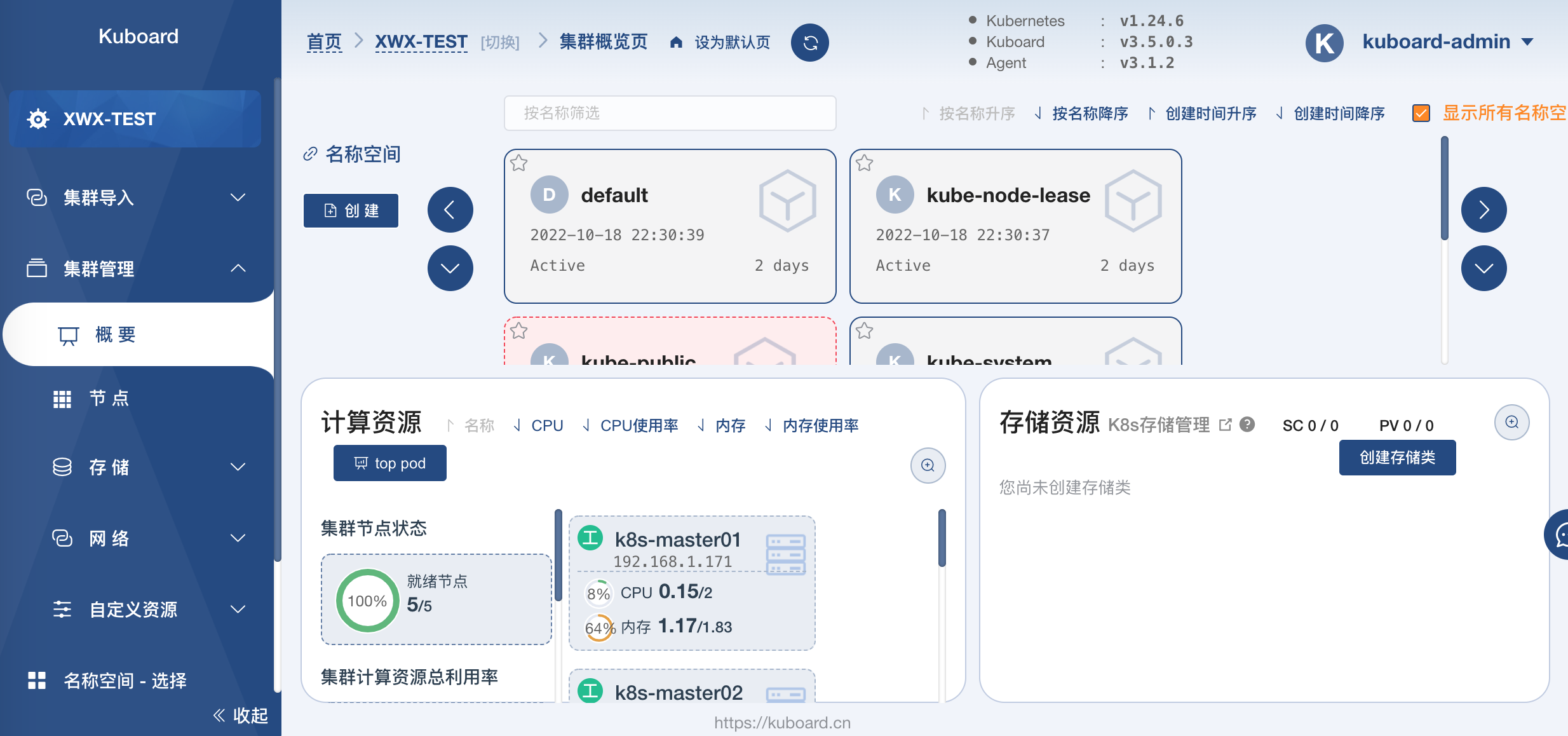Click the zoom icon in 计算资源 panel
Screen dimensions: 1568x736
[928, 465]
